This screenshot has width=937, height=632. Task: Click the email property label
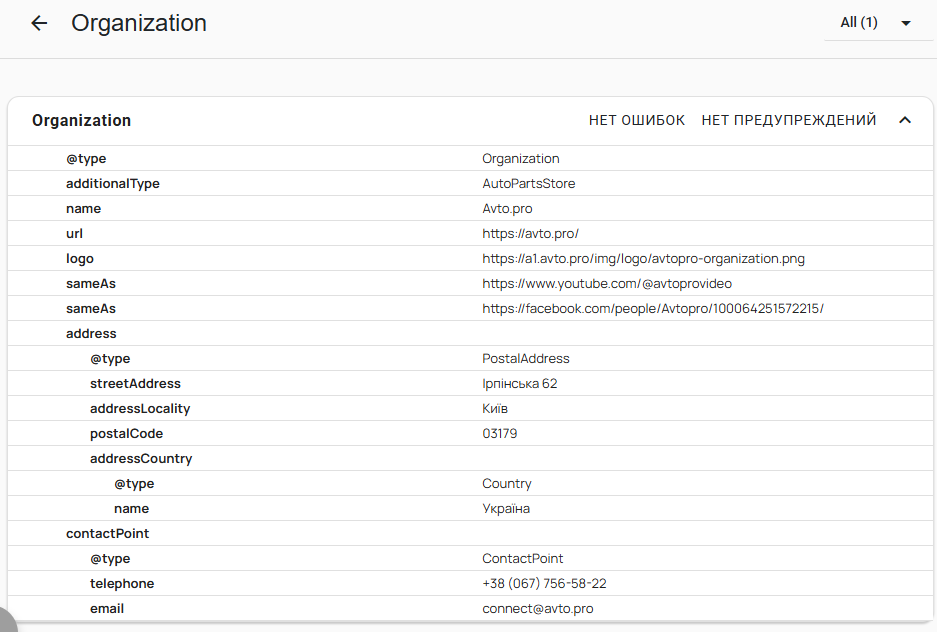107,609
